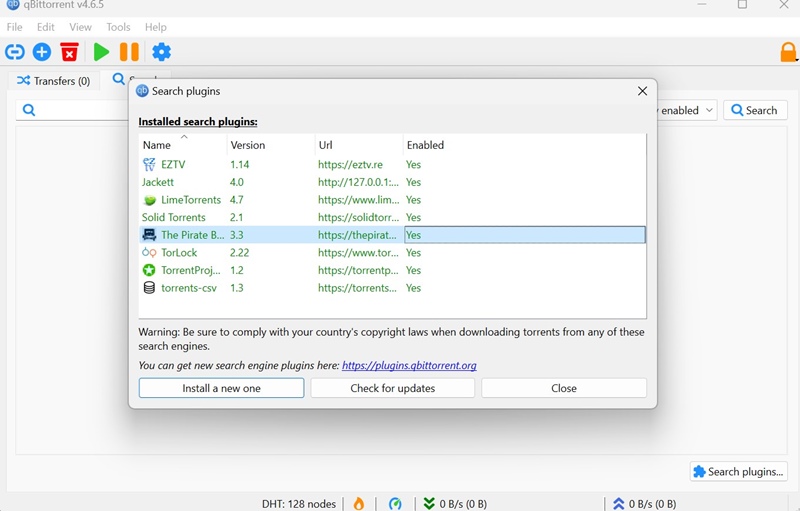
Task: Open the Help menu
Action: 156,27
